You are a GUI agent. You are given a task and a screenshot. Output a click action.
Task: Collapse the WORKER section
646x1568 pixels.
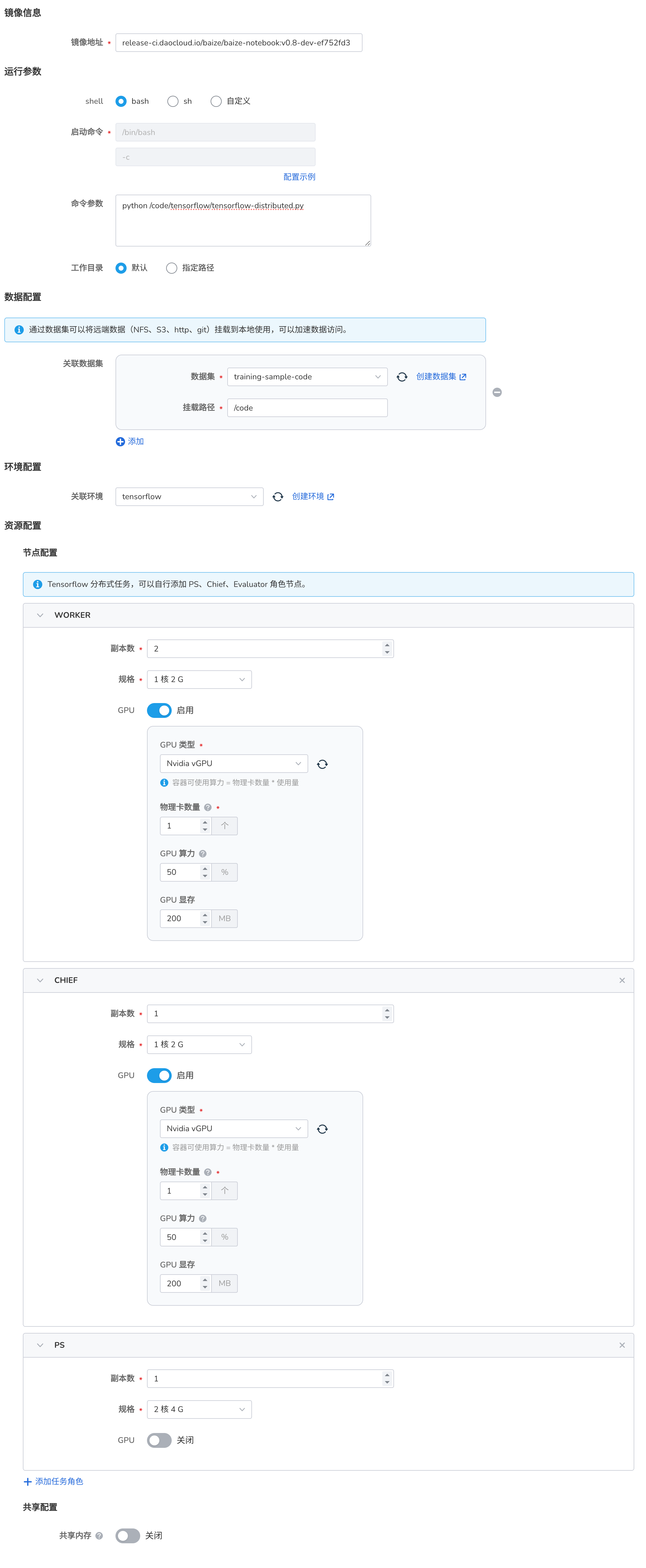[x=40, y=615]
